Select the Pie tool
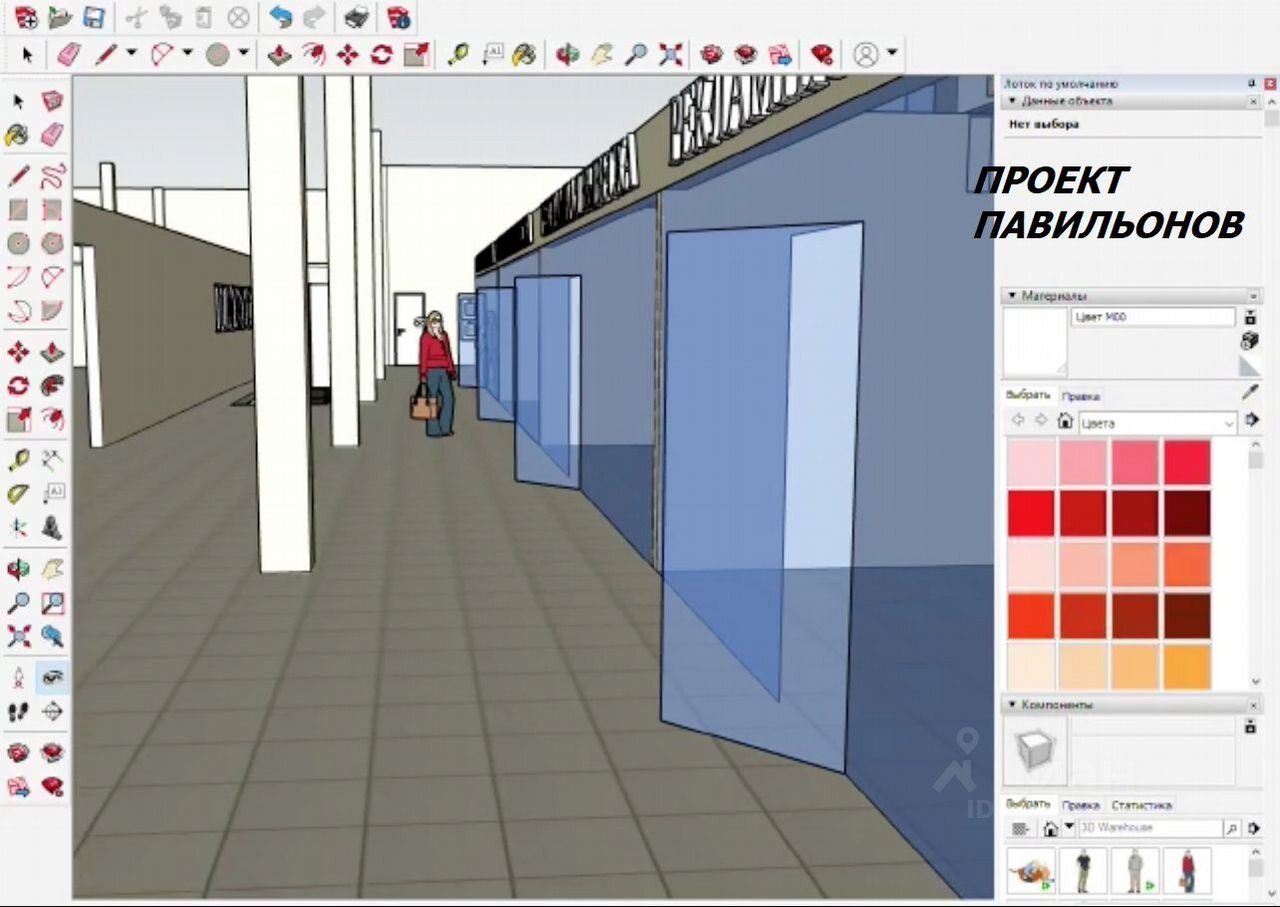The height and width of the screenshot is (907, 1280). click(52, 311)
